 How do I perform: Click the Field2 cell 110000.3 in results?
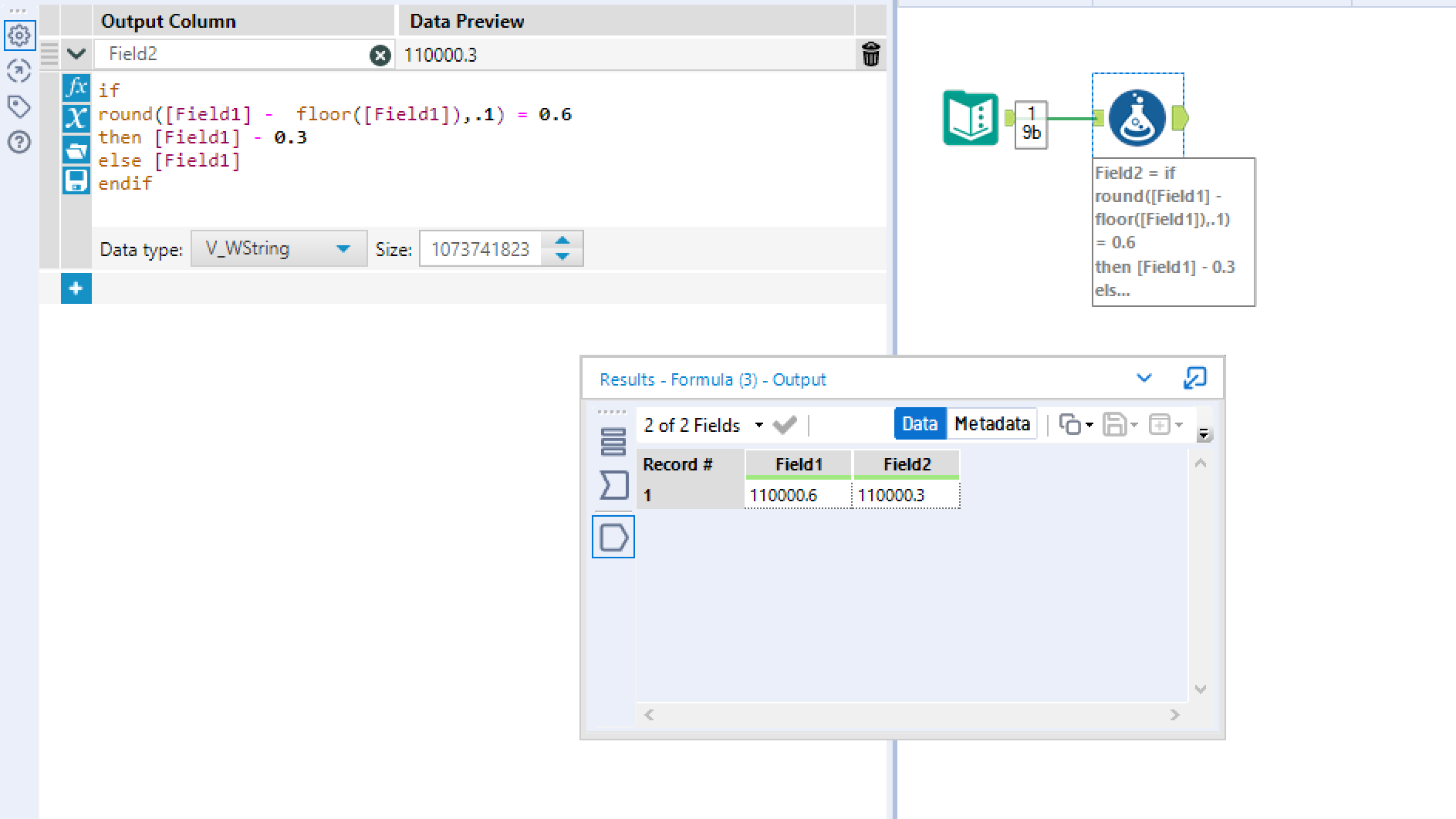[x=907, y=495]
